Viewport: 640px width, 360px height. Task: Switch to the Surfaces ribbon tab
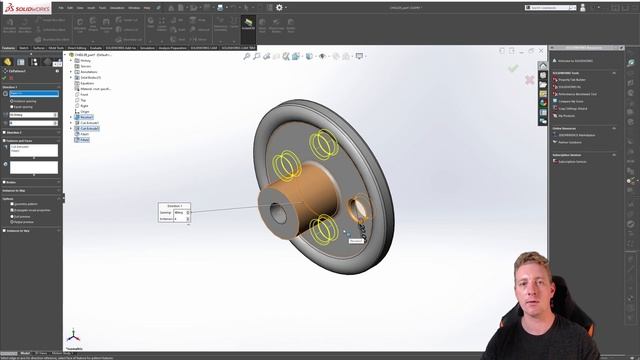click(x=39, y=48)
